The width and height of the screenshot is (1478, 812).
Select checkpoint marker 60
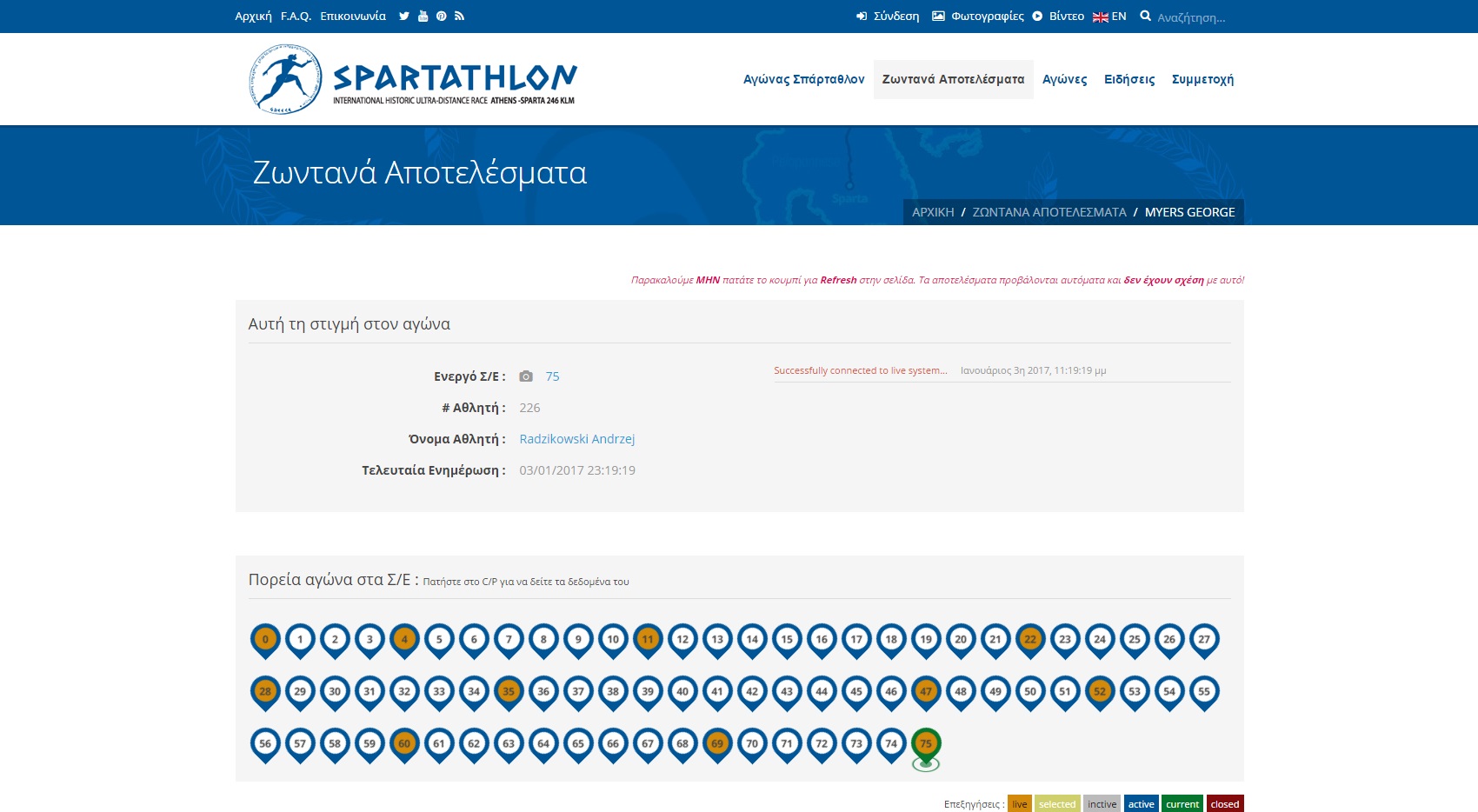tap(404, 745)
